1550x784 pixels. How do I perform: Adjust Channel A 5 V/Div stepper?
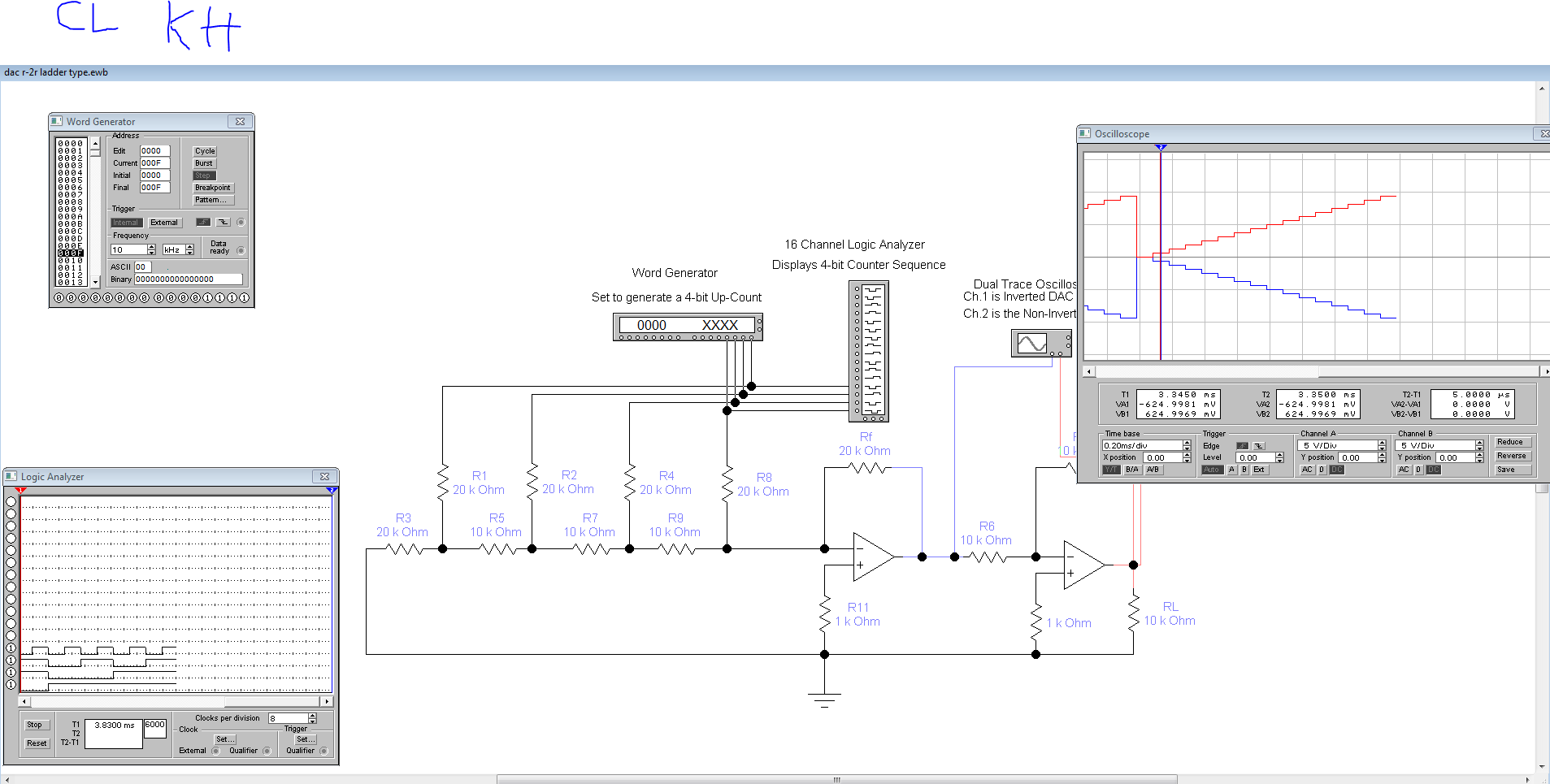pos(1382,445)
